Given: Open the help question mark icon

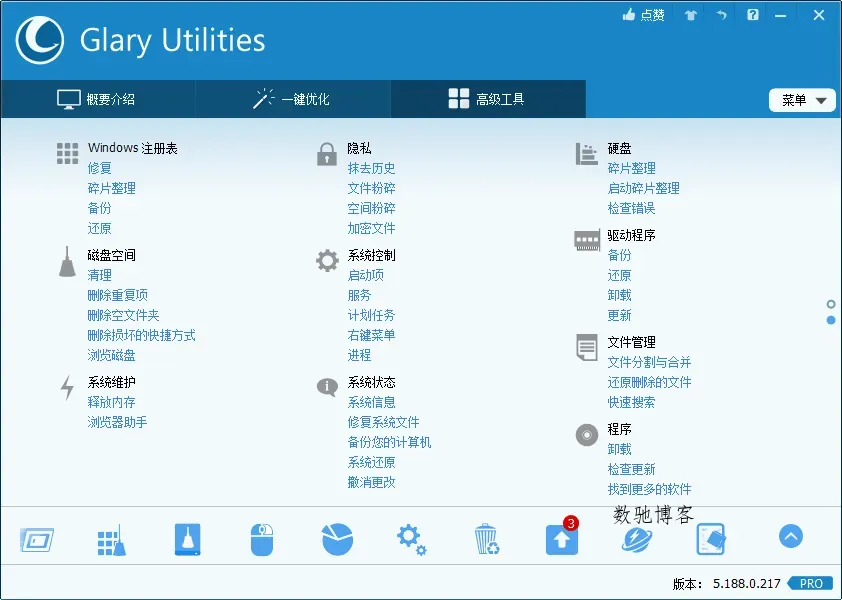Looking at the screenshot, I should [753, 15].
